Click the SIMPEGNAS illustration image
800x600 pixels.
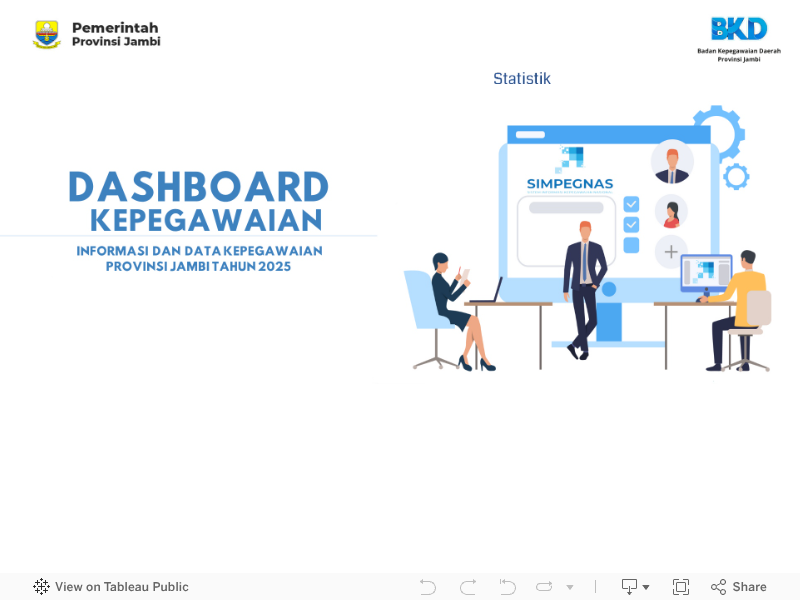click(587, 238)
